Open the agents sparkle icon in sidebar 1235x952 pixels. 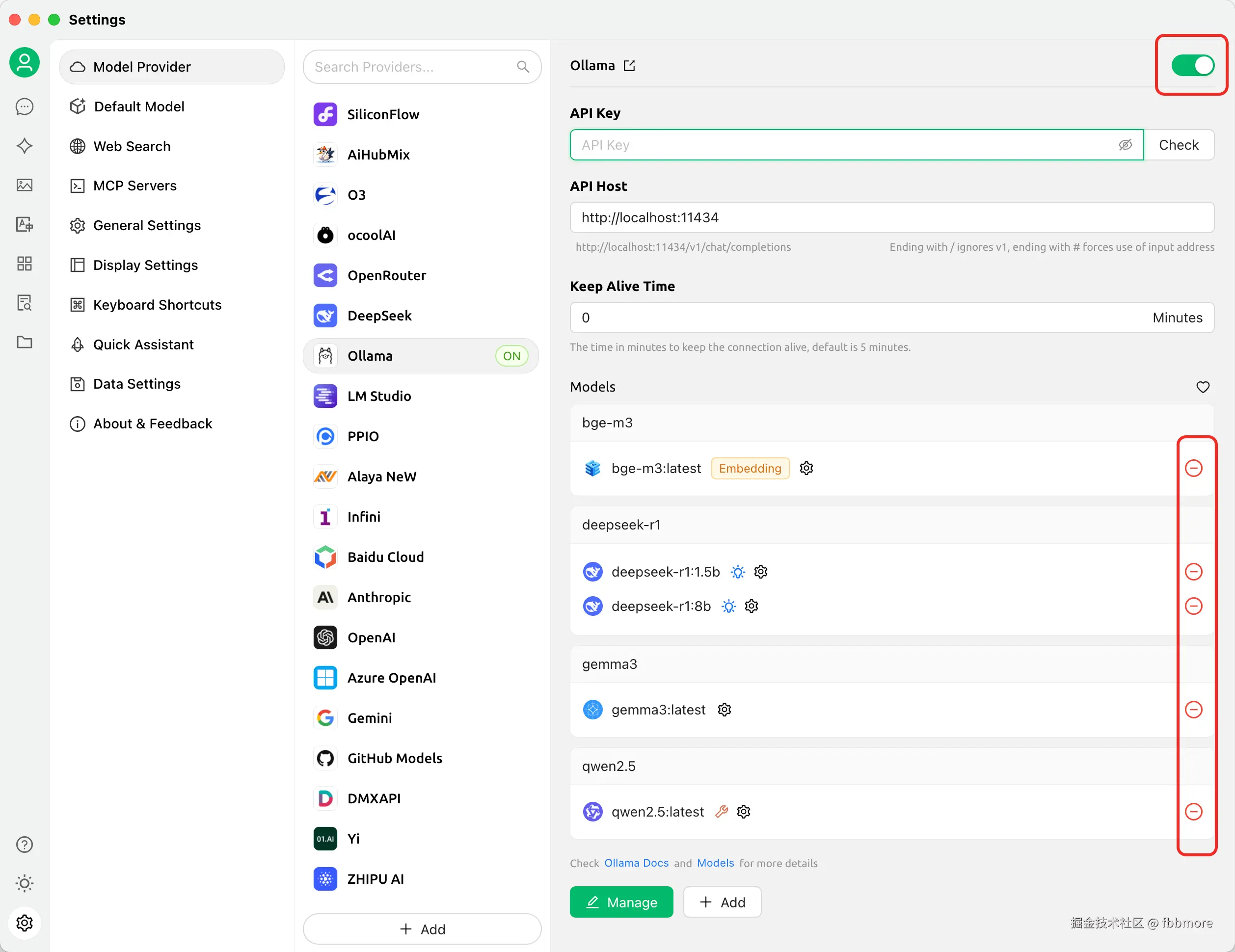25,146
